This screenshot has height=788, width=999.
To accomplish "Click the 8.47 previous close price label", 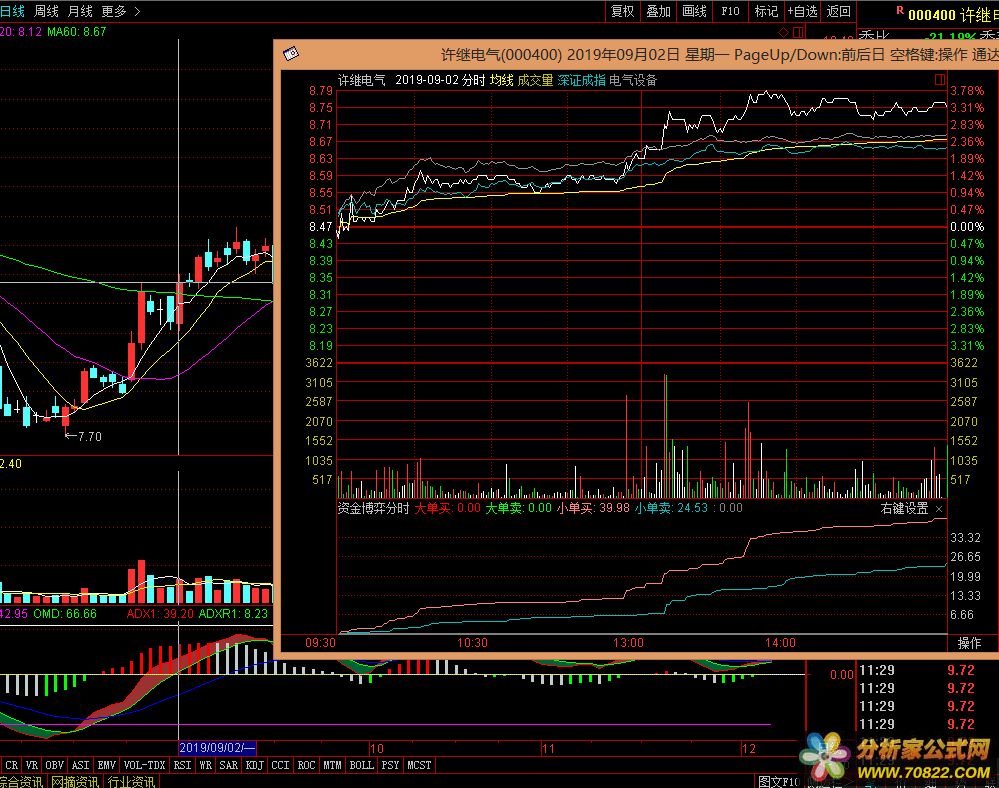I will 320,227.
